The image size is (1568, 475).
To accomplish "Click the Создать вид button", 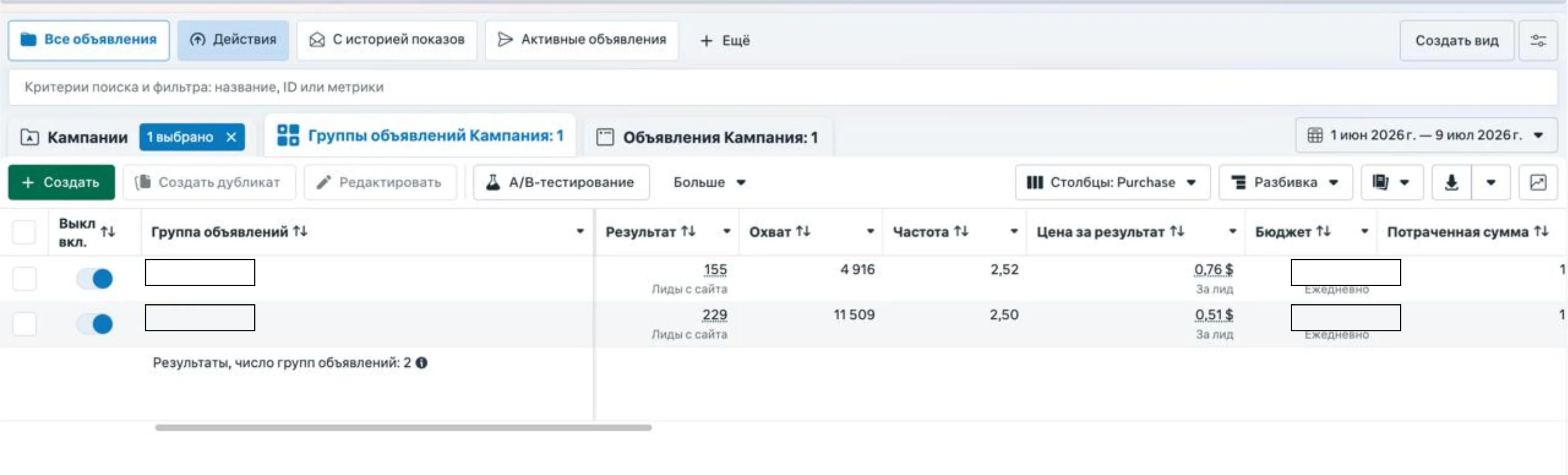I will click(x=1456, y=41).
